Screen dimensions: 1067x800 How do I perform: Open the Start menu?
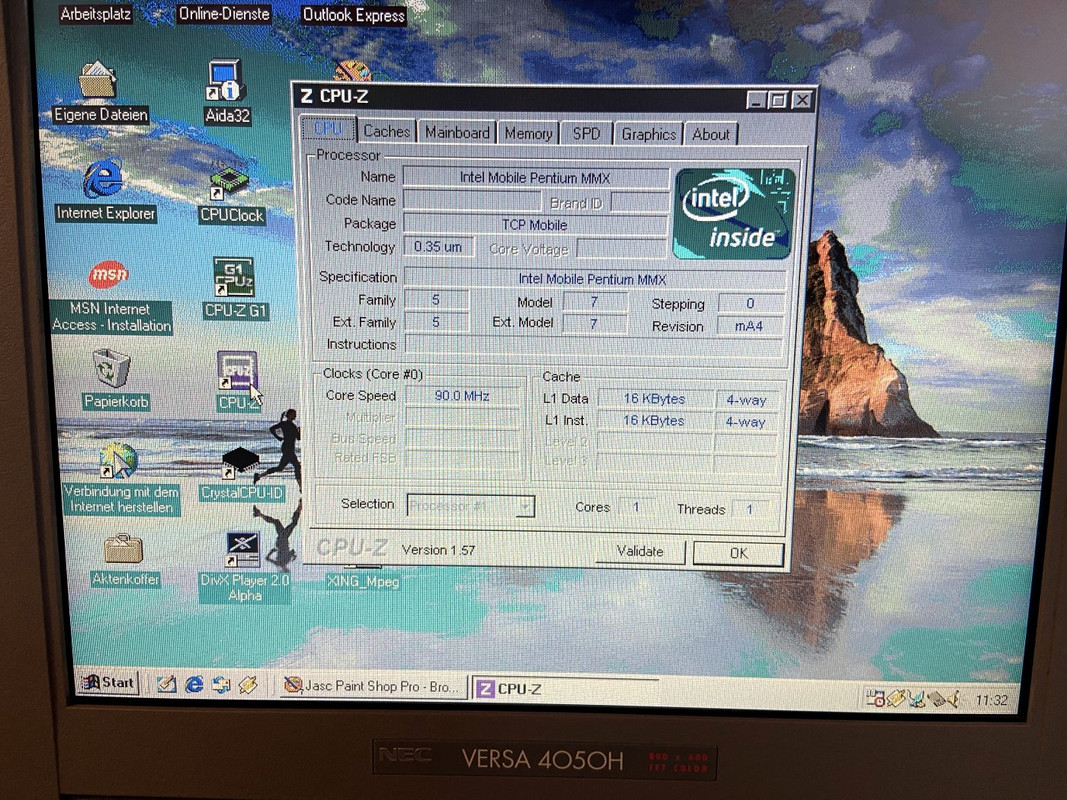109,682
